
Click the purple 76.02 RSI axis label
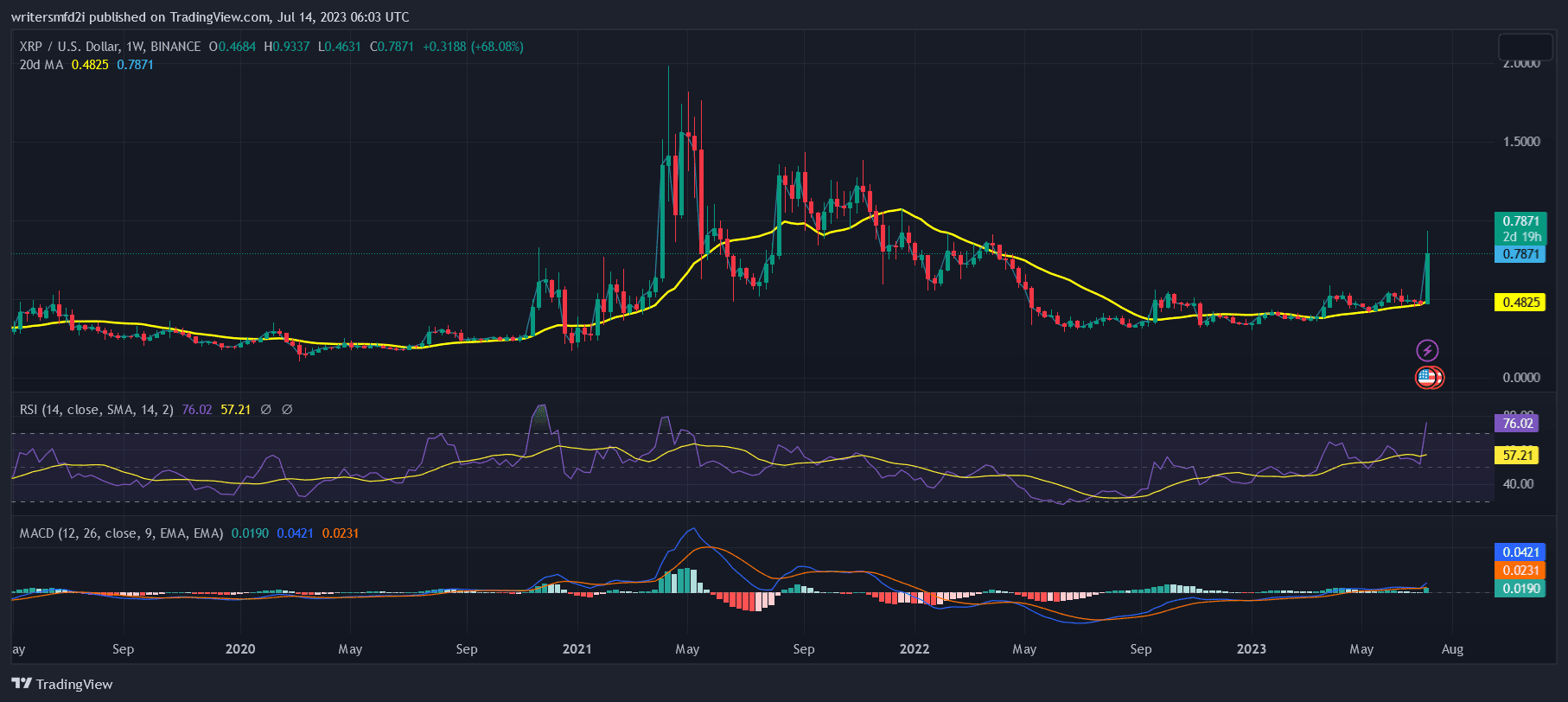(1517, 424)
